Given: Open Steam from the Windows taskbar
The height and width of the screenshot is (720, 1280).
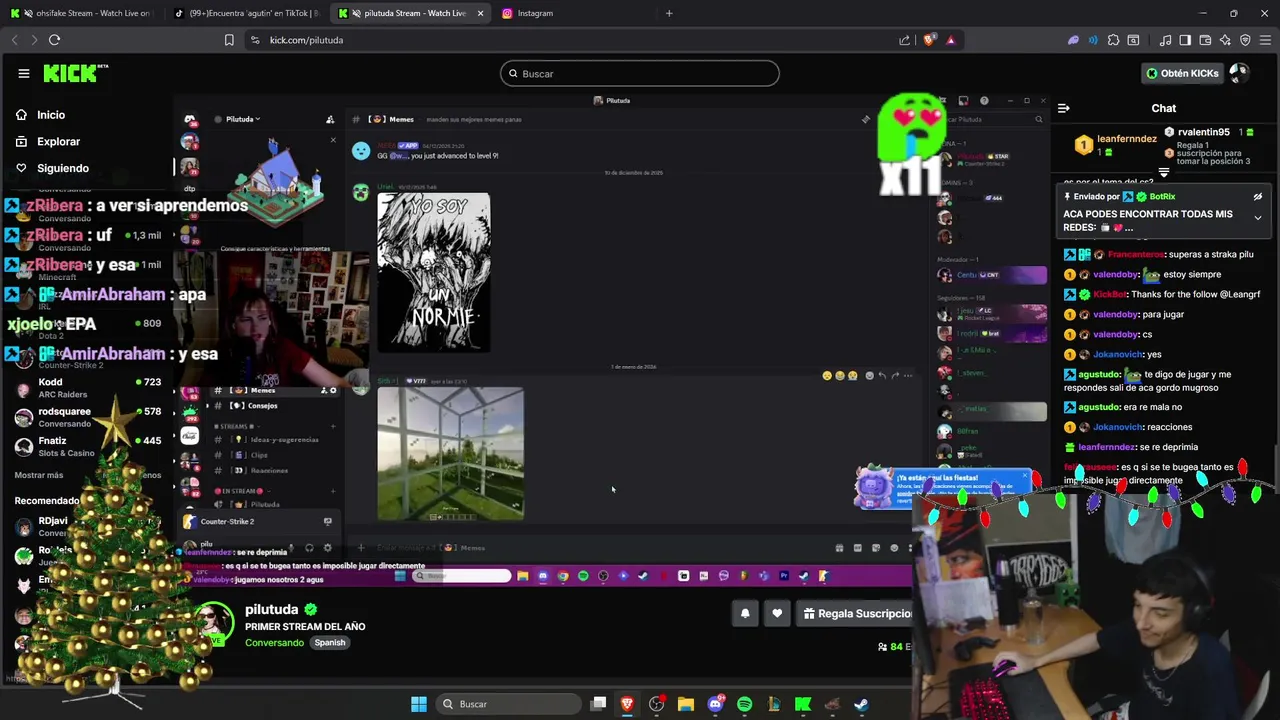Looking at the screenshot, I should click(861, 704).
